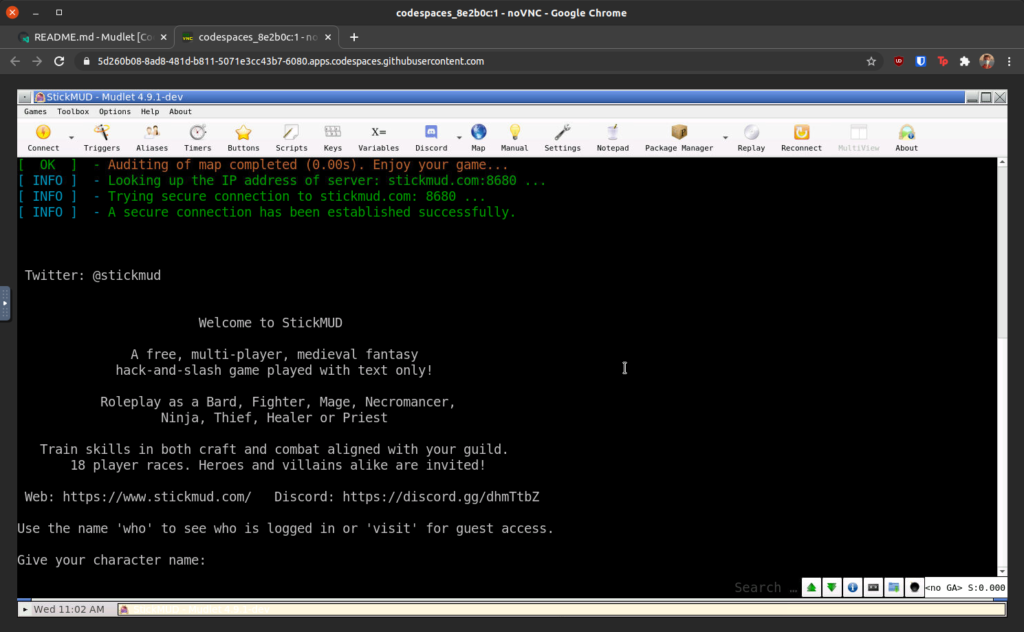Open the Games menu
Image resolution: width=1024 pixels, height=632 pixels.
(x=35, y=112)
